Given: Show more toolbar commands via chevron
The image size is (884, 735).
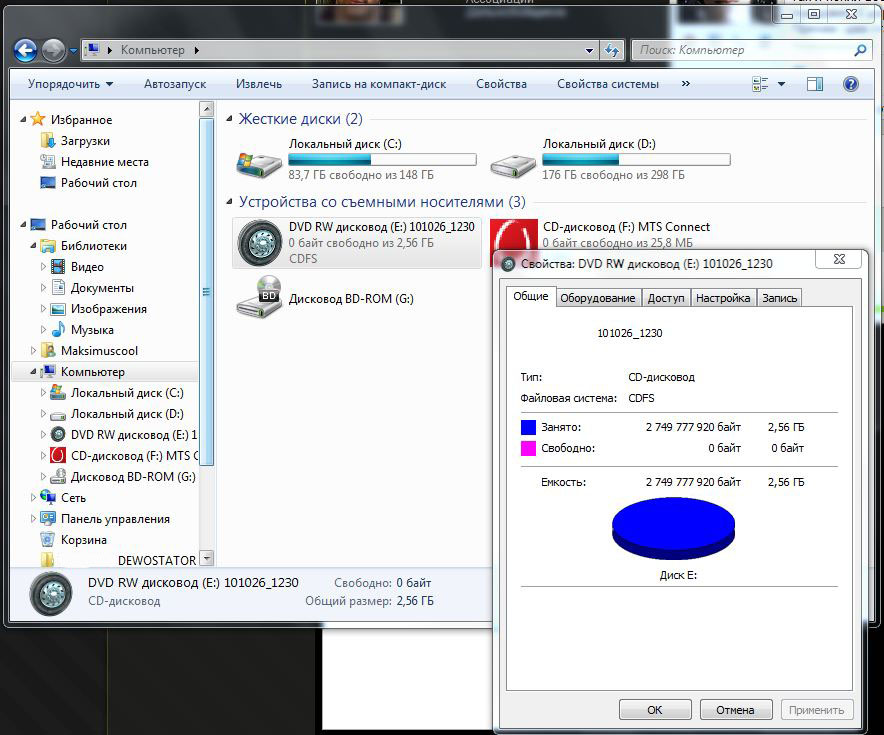Looking at the screenshot, I should (x=686, y=83).
